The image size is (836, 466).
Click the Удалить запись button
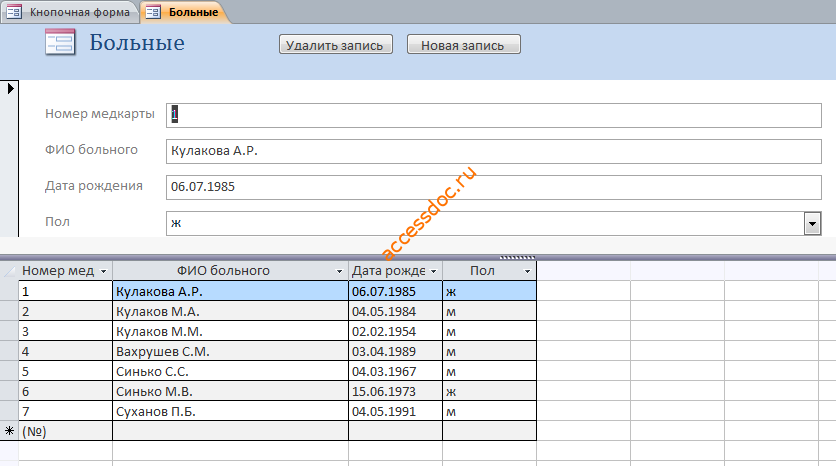point(335,45)
